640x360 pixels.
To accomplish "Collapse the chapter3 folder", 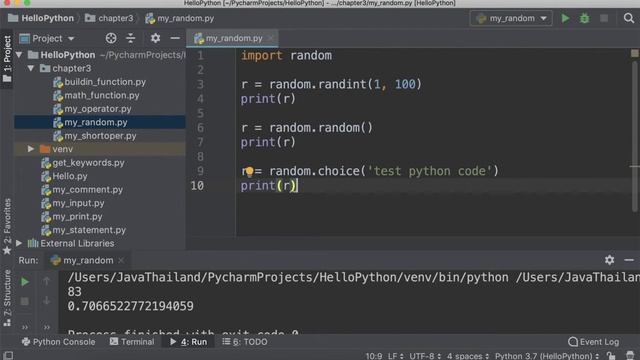I will point(31,68).
